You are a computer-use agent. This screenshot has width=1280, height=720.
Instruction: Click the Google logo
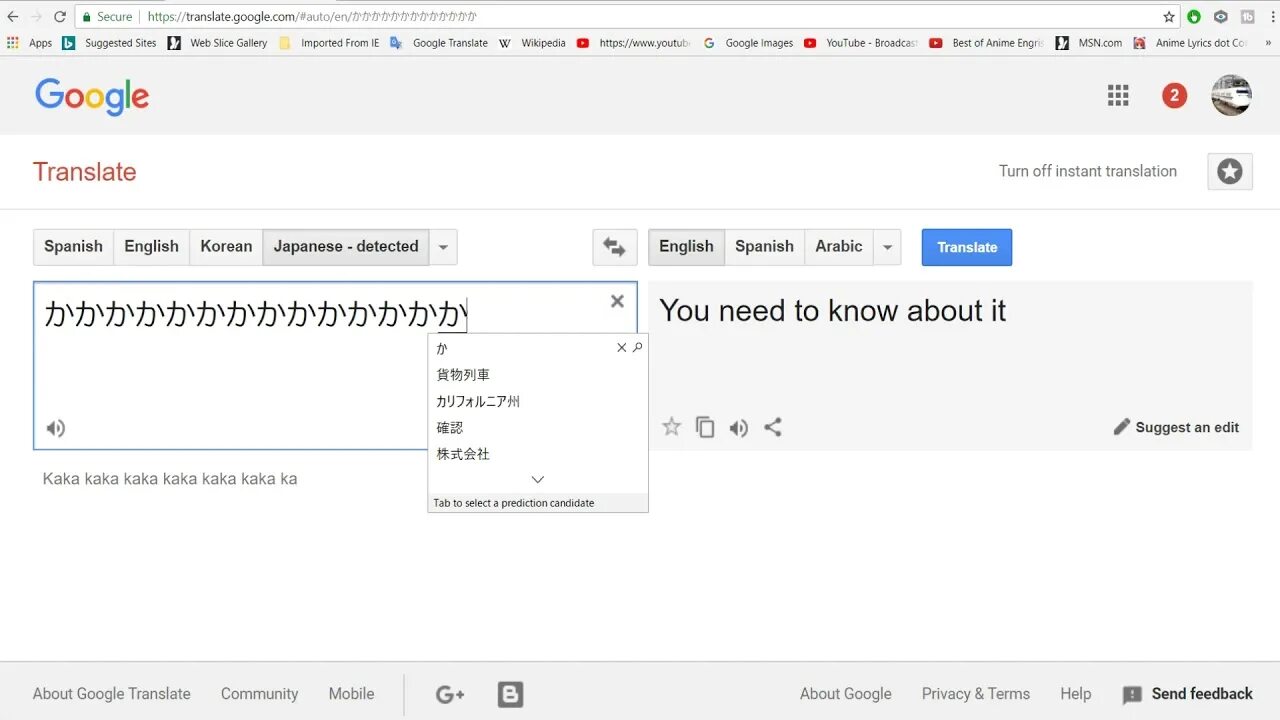[x=92, y=97]
